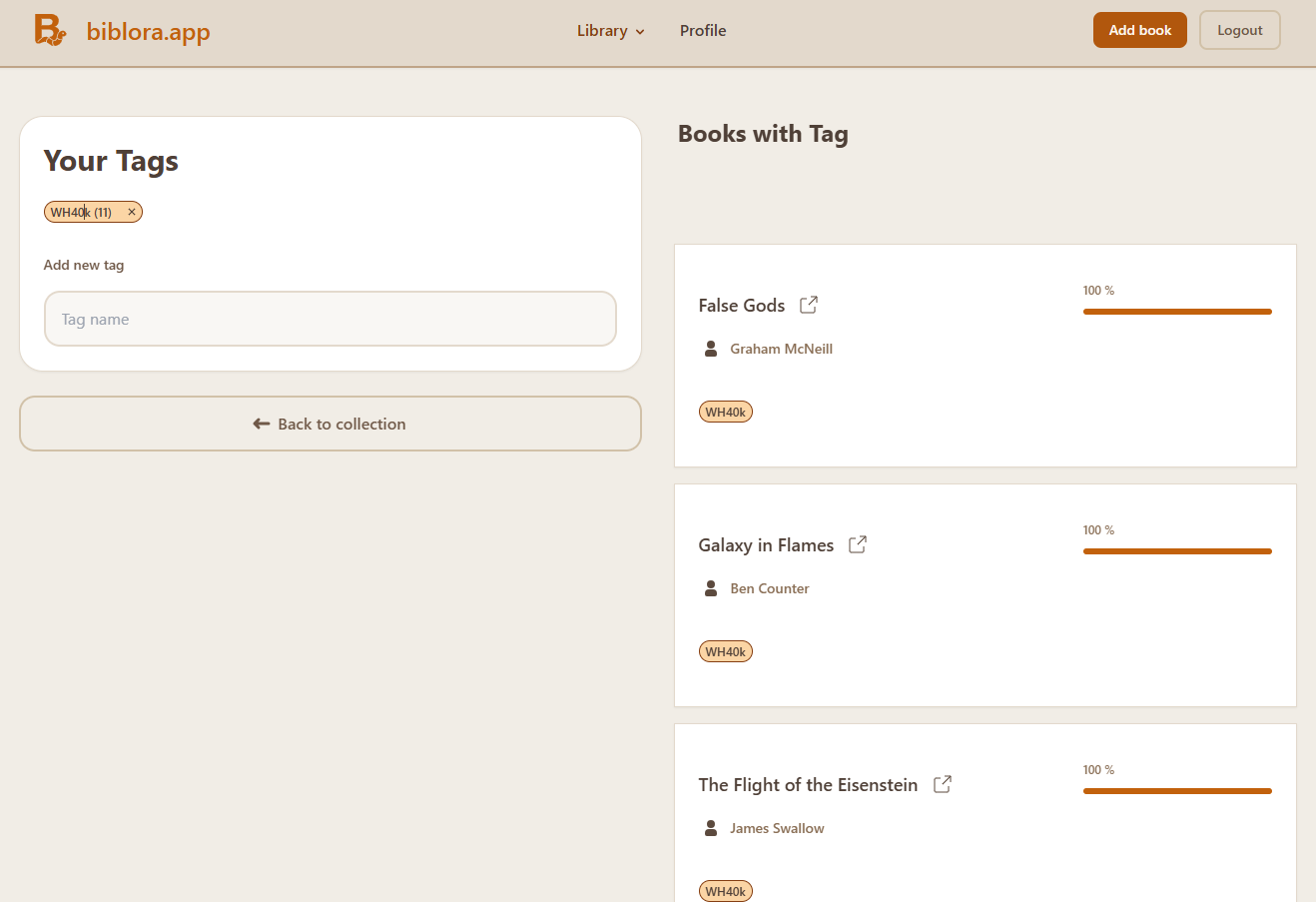This screenshot has width=1316, height=902.
Task: Open the Profile page
Action: tap(703, 31)
